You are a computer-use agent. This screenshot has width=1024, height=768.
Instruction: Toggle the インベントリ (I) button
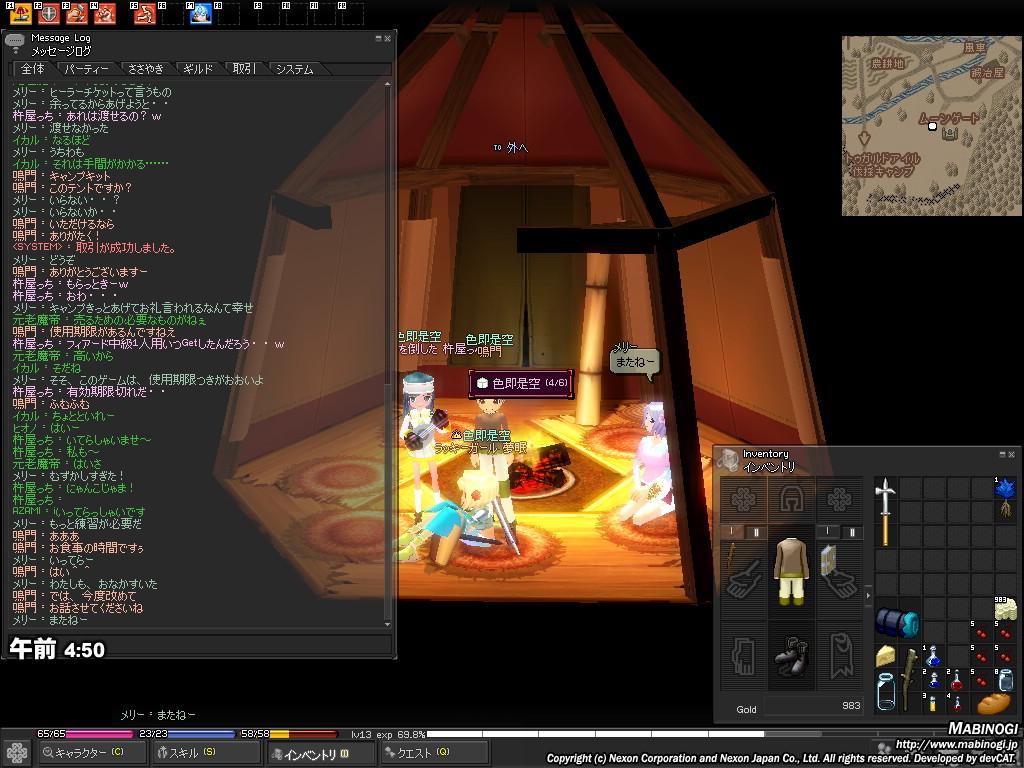click(x=319, y=754)
